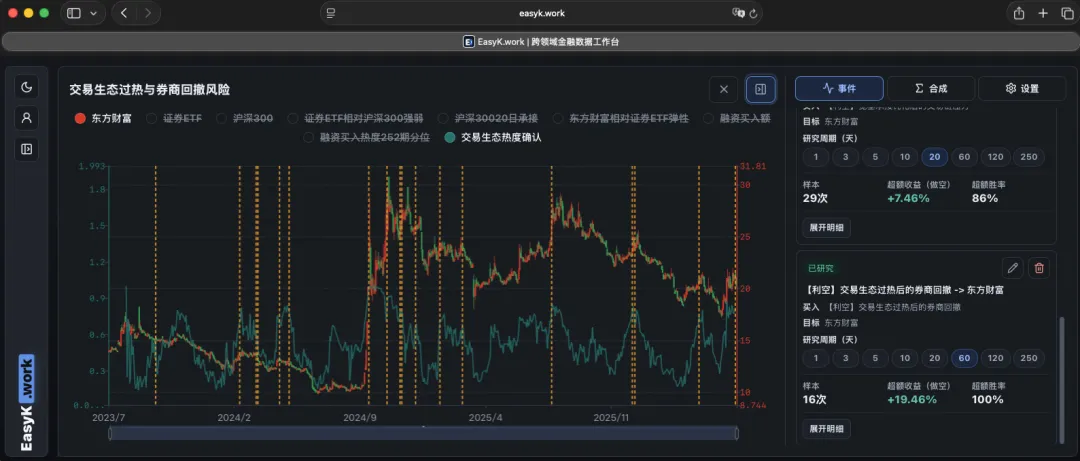The image size is (1080, 461).
Task: Toggle 东方财富相对证券ETF弹性 legend item
Action: click(621, 119)
